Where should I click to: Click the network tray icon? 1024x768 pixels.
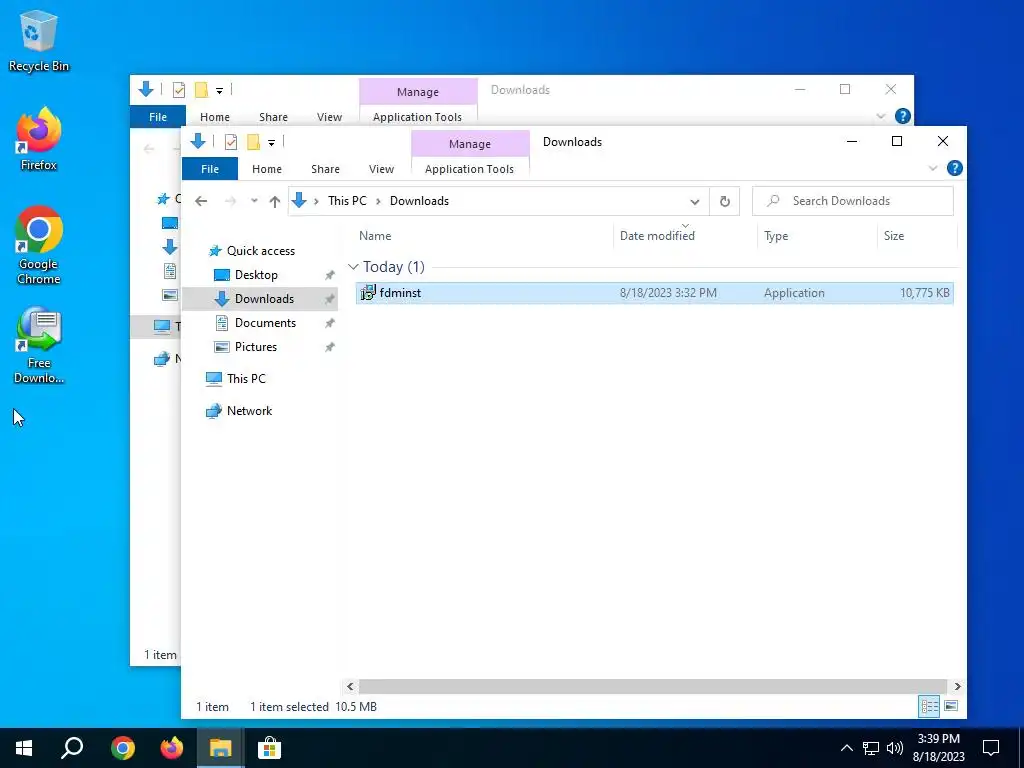coord(871,748)
